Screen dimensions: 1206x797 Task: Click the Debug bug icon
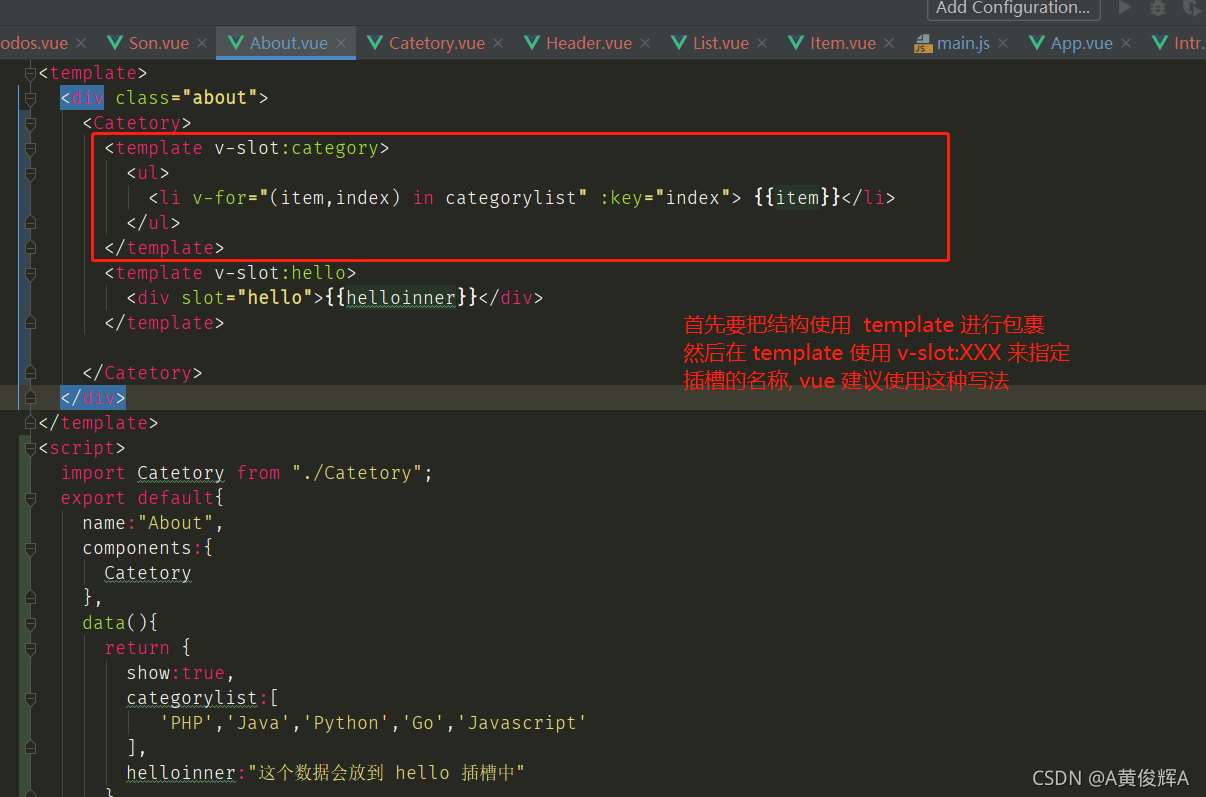[1158, 8]
